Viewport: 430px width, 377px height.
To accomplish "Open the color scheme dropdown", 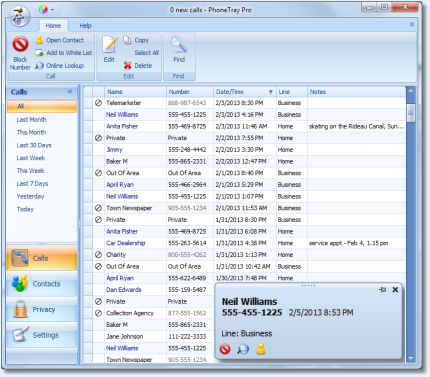I will 47,10.
